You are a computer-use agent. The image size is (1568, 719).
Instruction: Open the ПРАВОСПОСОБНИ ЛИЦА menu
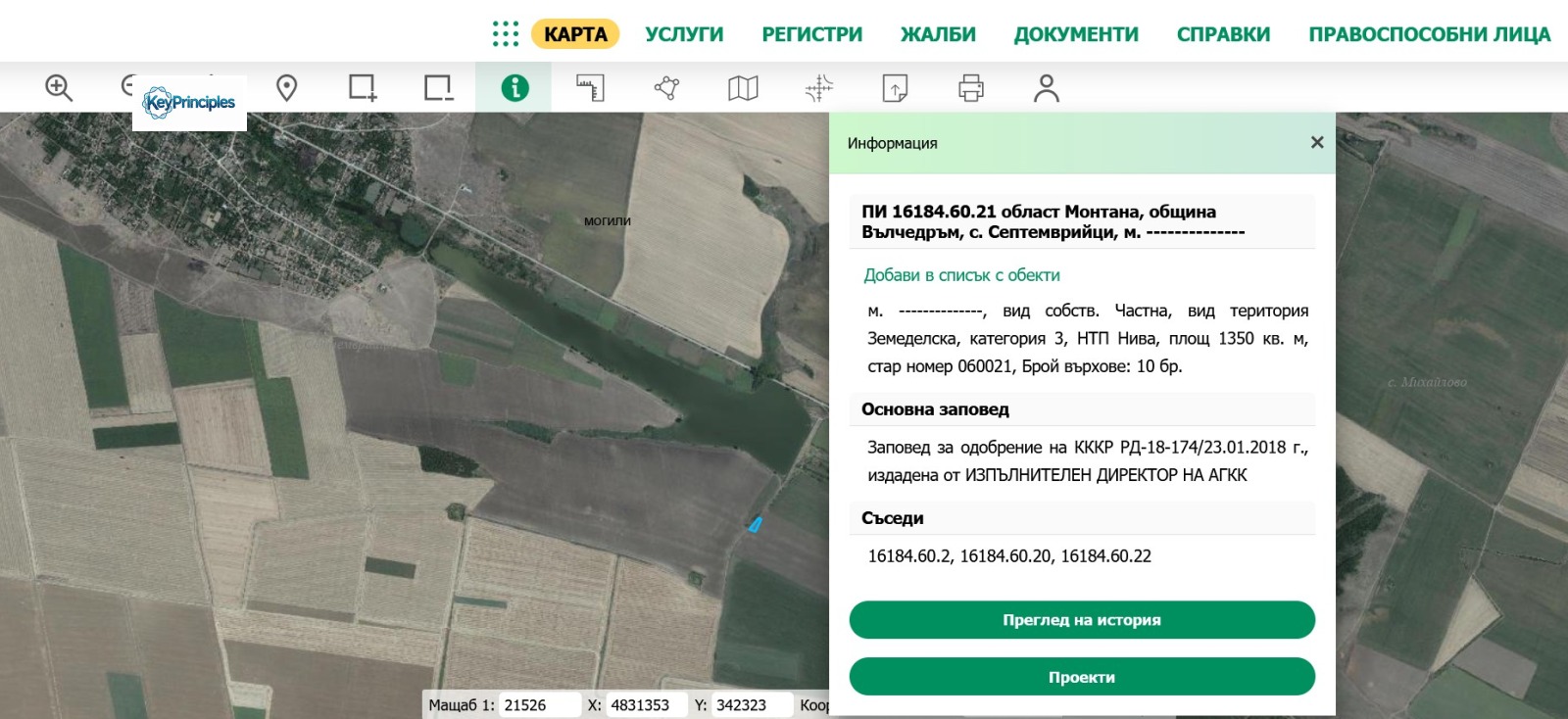coord(1430,34)
